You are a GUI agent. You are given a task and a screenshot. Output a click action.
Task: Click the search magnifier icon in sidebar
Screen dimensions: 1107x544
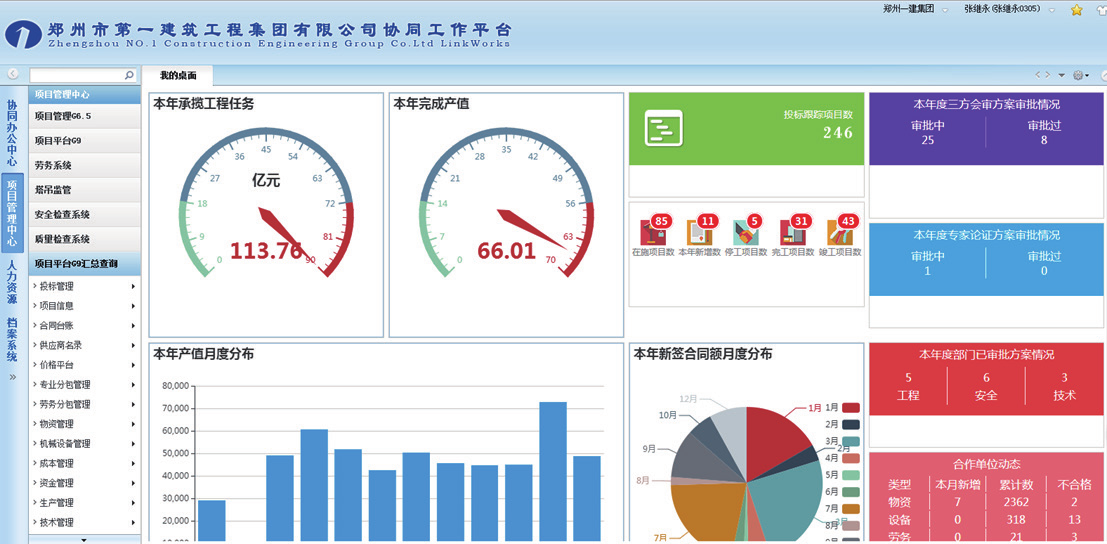pos(129,75)
